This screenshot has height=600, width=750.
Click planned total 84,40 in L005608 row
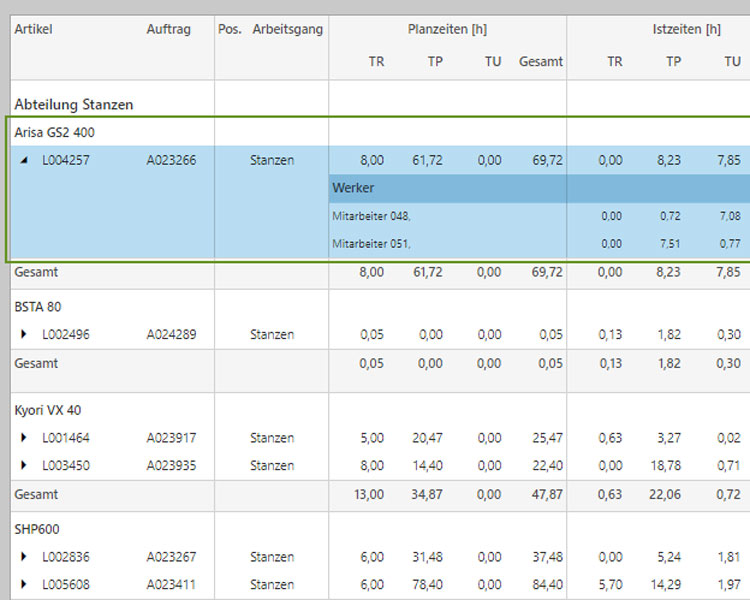[x=547, y=585]
